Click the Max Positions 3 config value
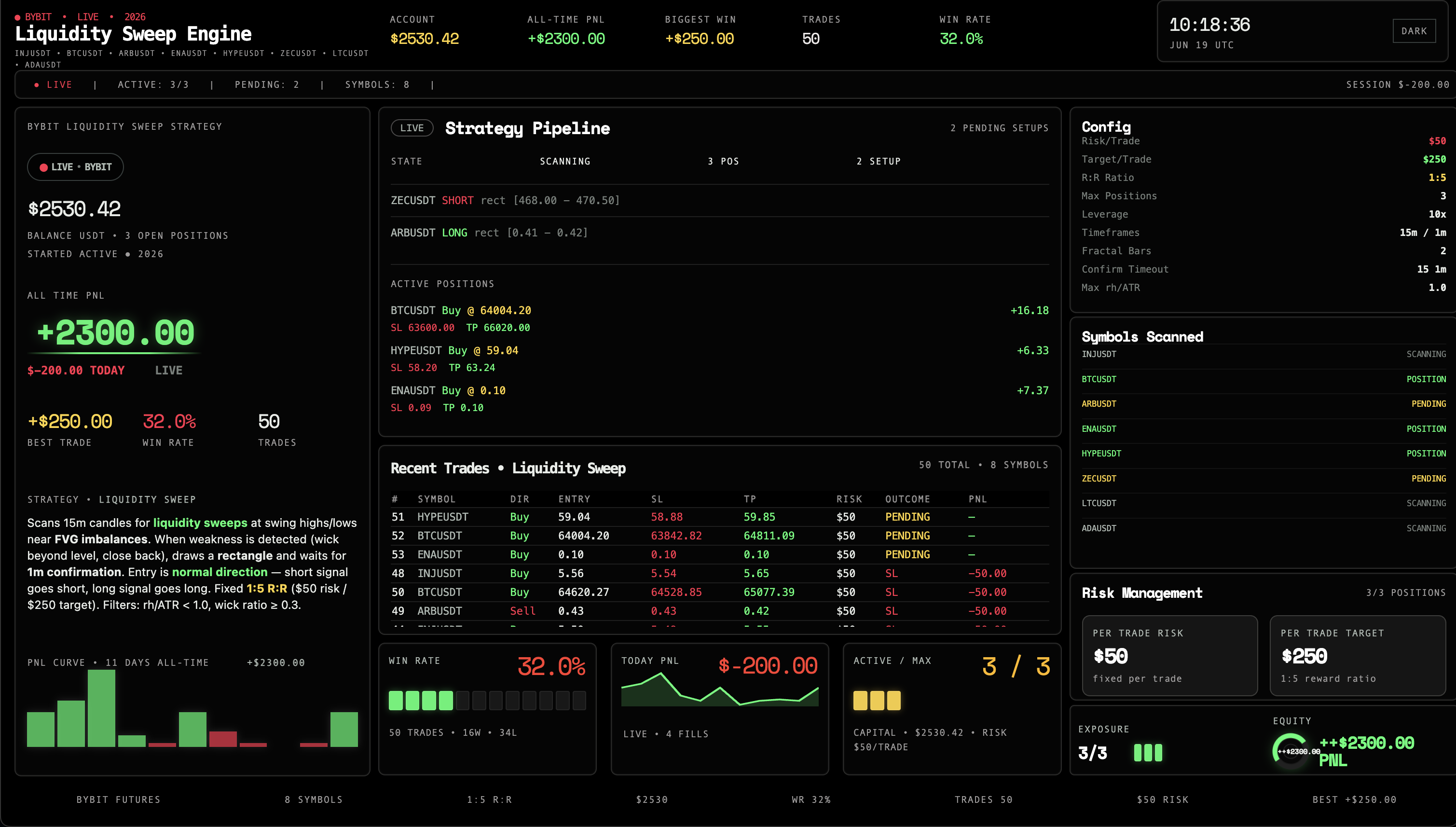Viewport: 1456px width, 827px height. (1443, 196)
